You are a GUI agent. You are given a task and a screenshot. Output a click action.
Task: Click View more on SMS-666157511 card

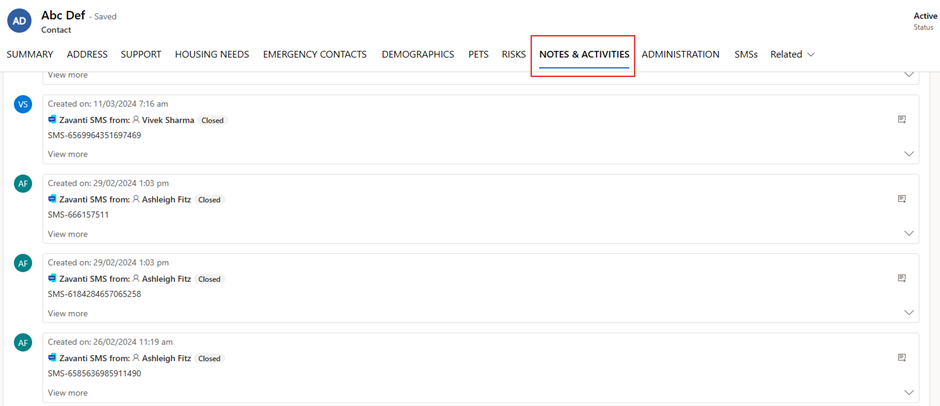coord(68,234)
